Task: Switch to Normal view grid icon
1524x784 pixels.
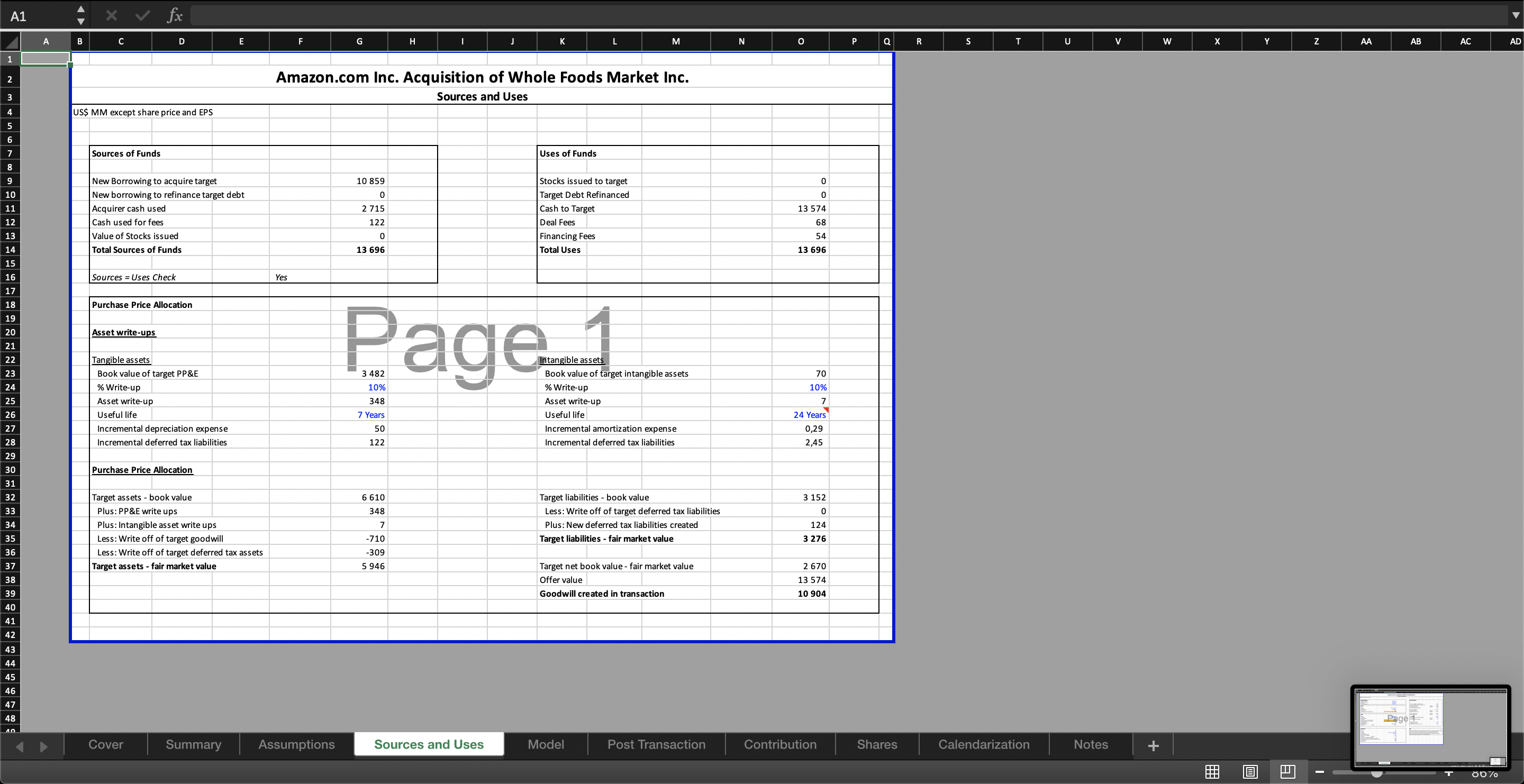Action: pos(1212,772)
